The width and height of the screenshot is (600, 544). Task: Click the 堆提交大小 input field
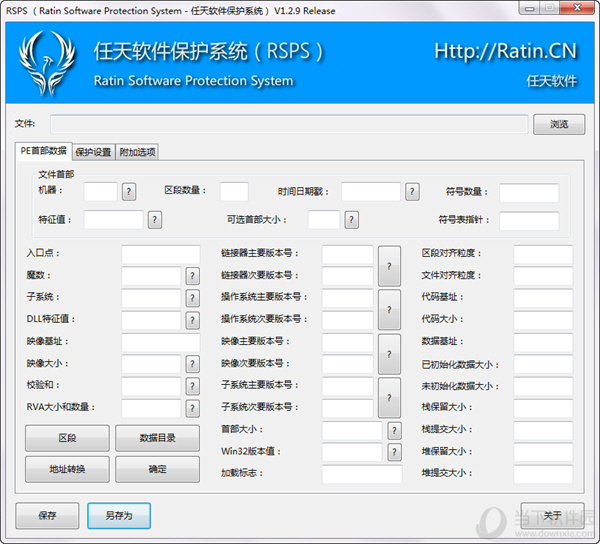pyautogui.click(x=543, y=474)
